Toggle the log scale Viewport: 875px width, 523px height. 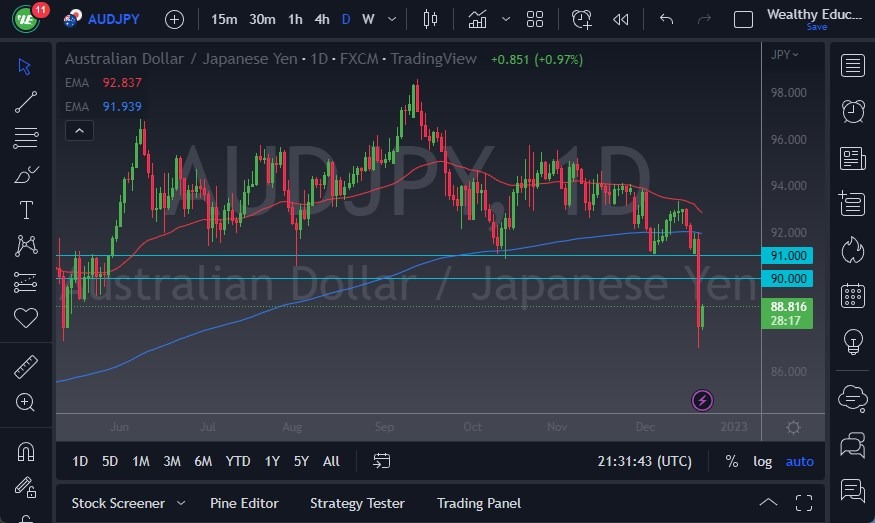763,461
